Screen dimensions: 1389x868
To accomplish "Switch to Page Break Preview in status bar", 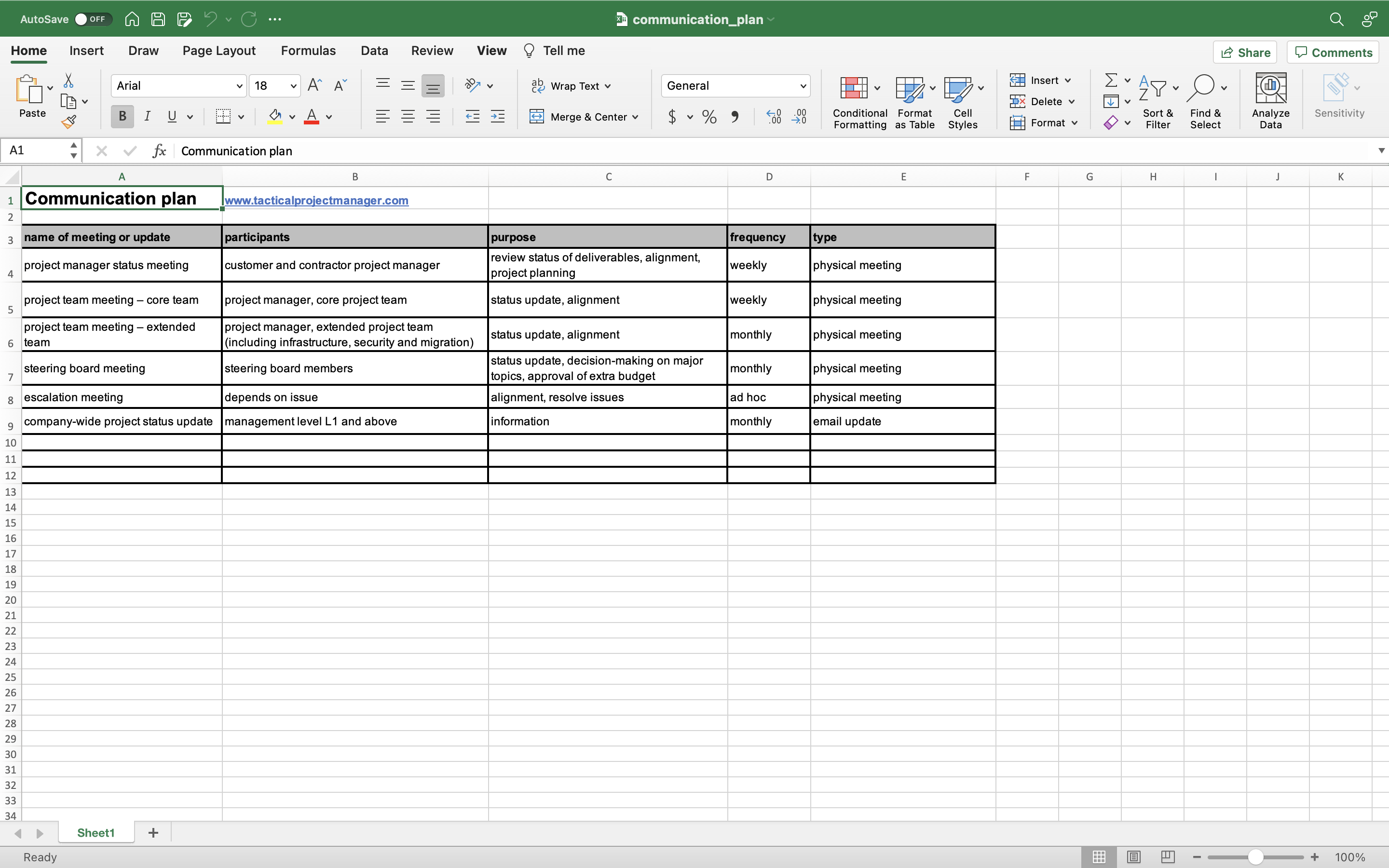I will coord(1168,856).
